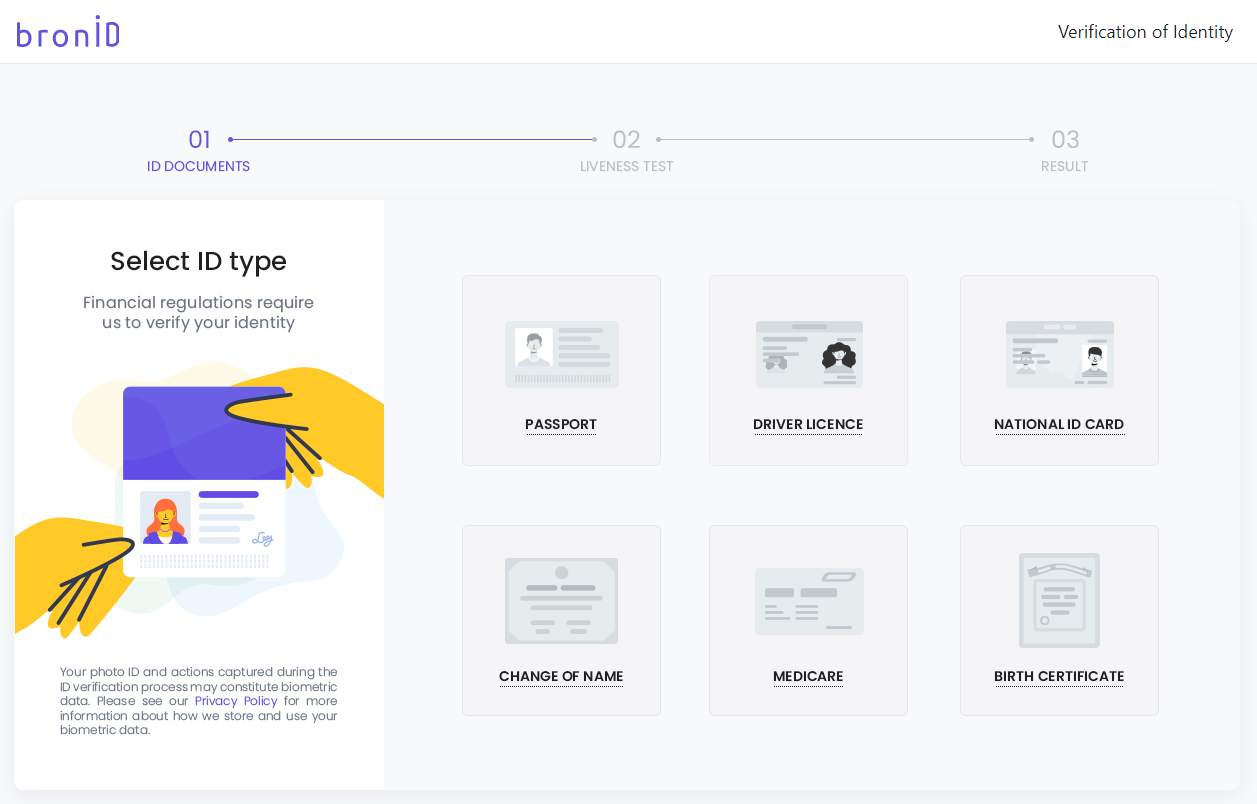Click the Verification of Identity header
This screenshot has height=804, width=1257.
pos(1145,31)
